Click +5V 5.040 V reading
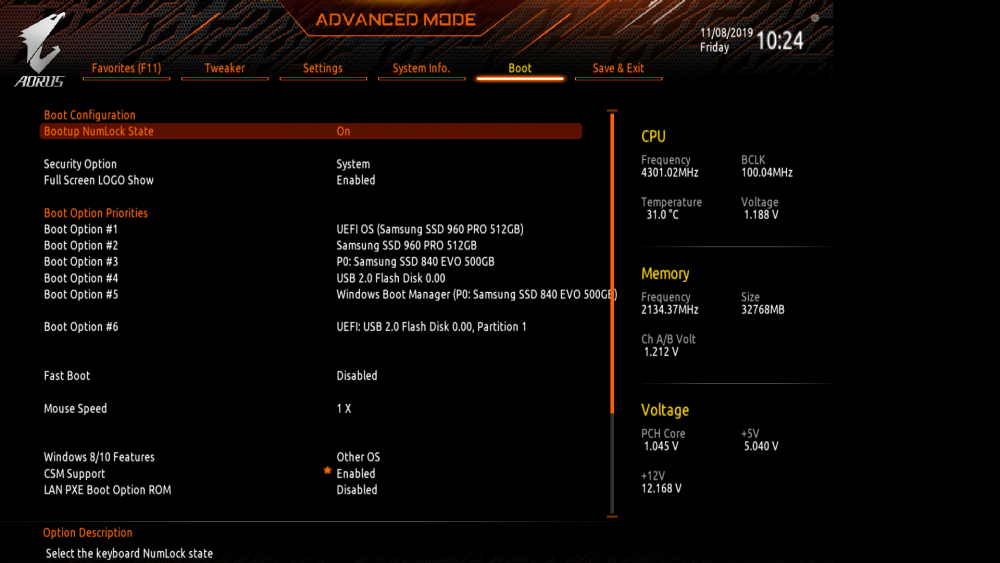 (761, 446)
